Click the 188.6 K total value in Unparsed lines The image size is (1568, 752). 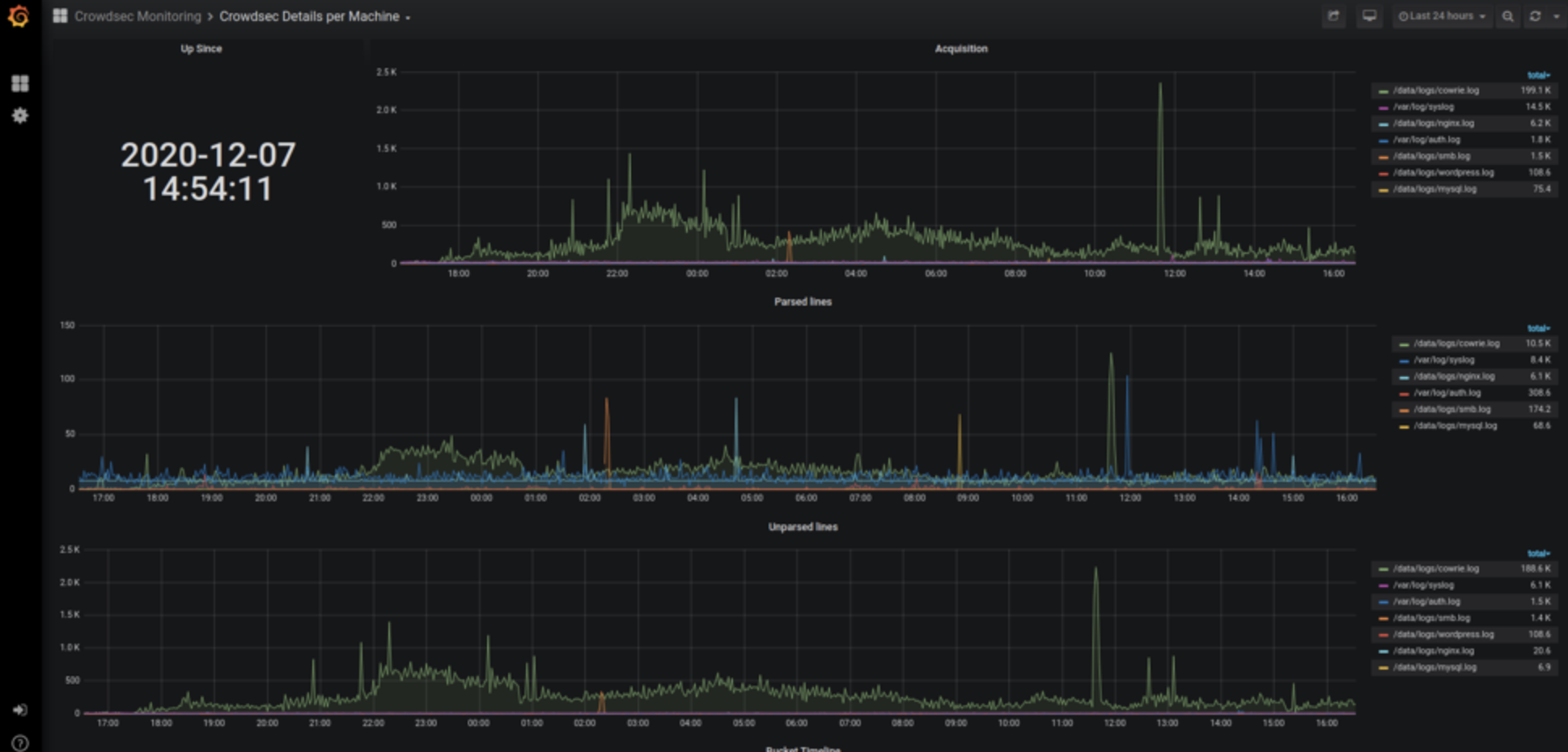click(x=1535, y=569)
